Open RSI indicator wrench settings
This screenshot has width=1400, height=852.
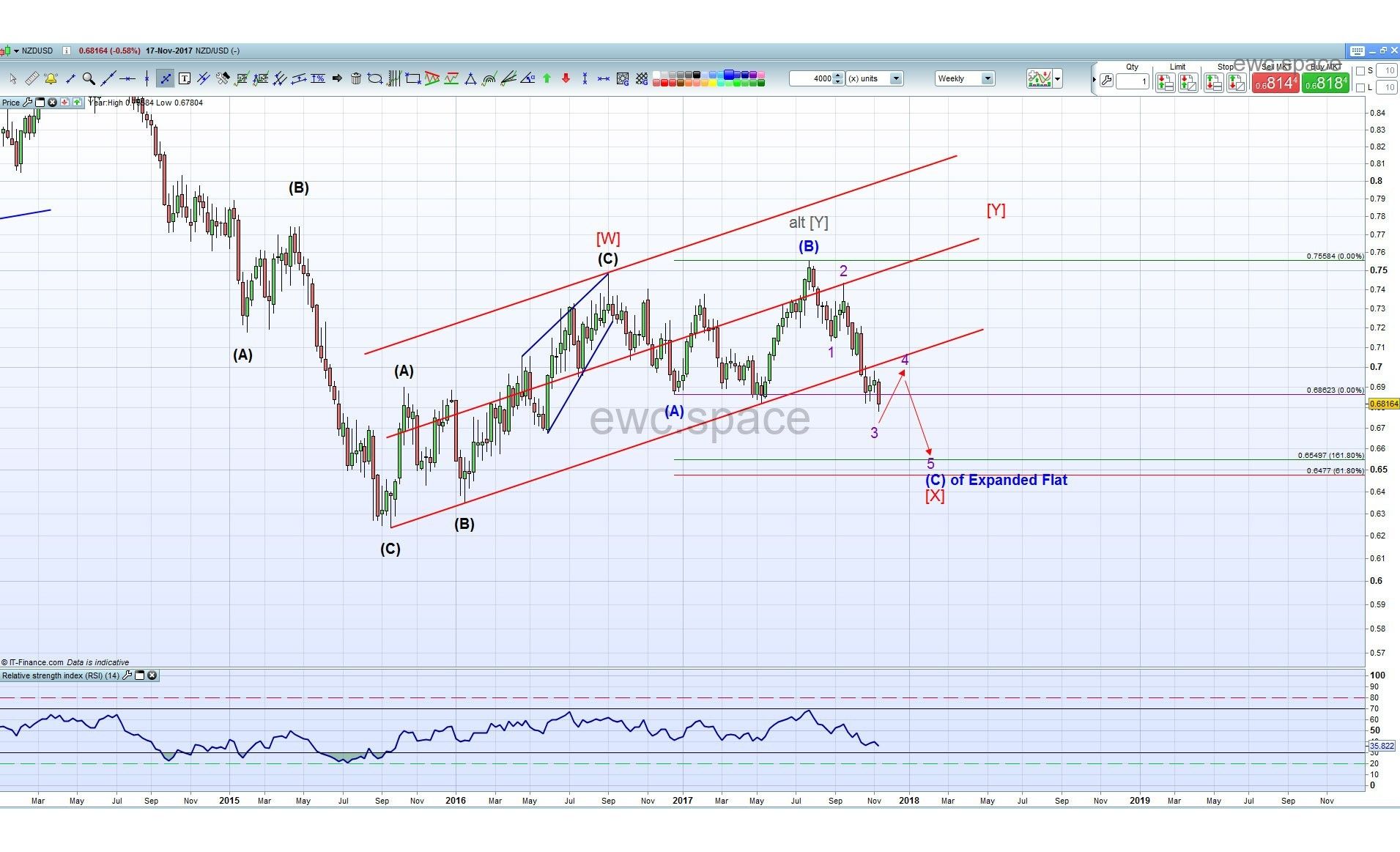tap(127, 675)
